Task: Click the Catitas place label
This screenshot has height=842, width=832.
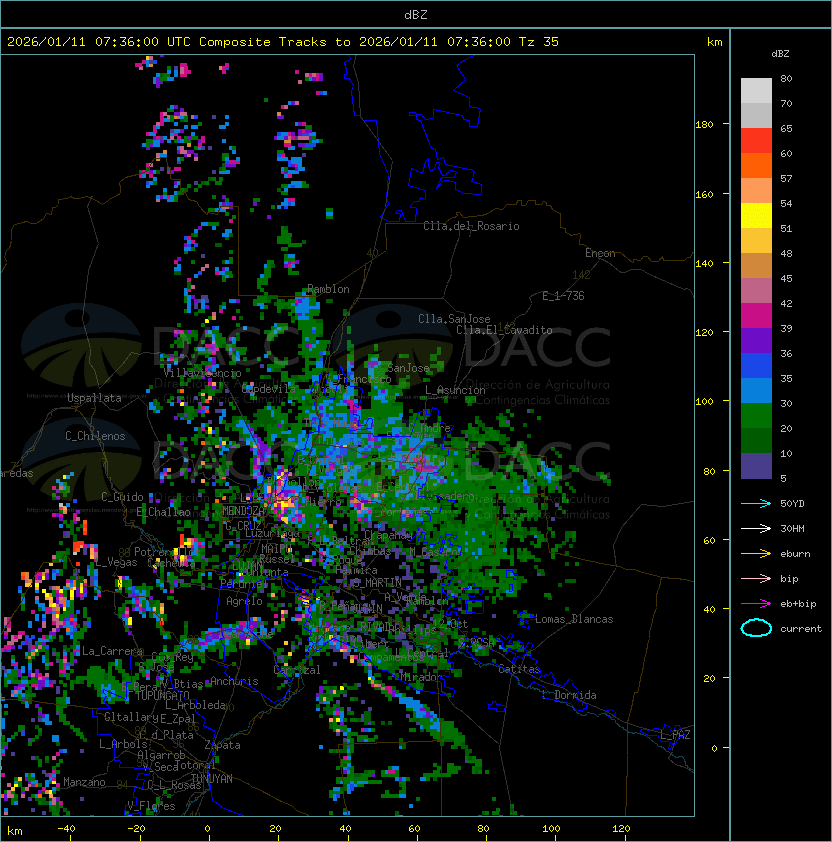Action: pyautogui.click(x=519, y=669)
